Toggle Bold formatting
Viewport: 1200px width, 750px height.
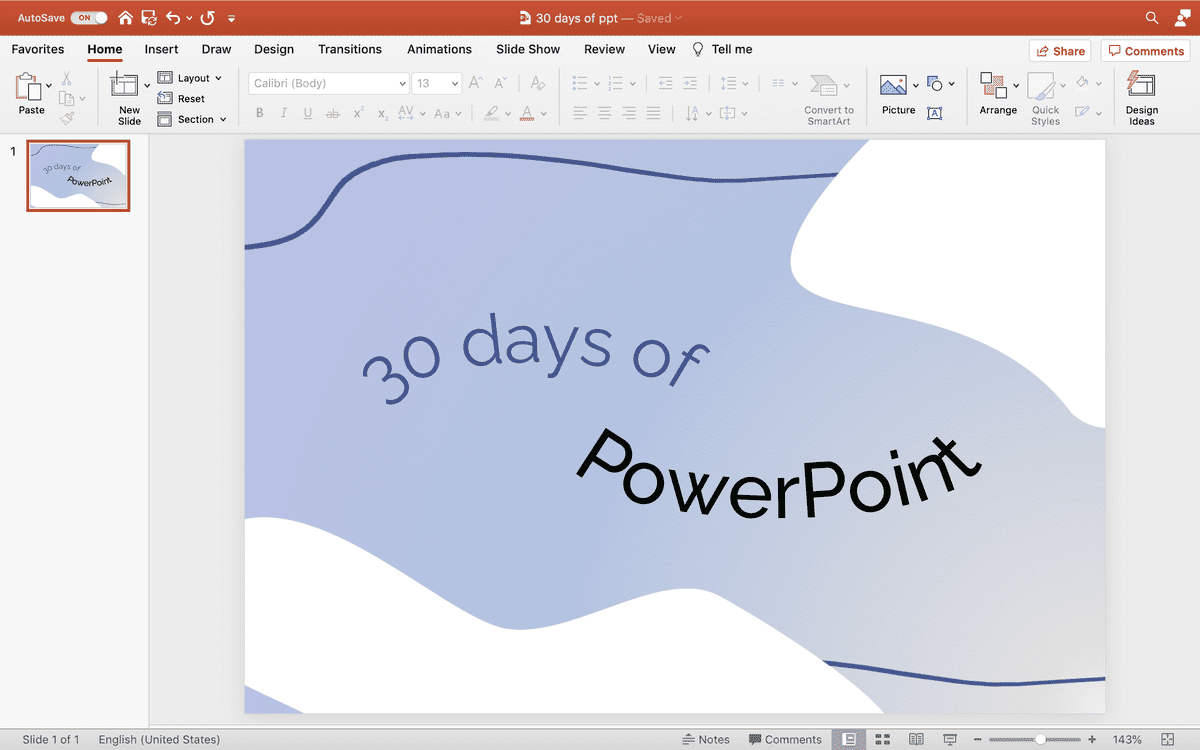pos(260,114)
